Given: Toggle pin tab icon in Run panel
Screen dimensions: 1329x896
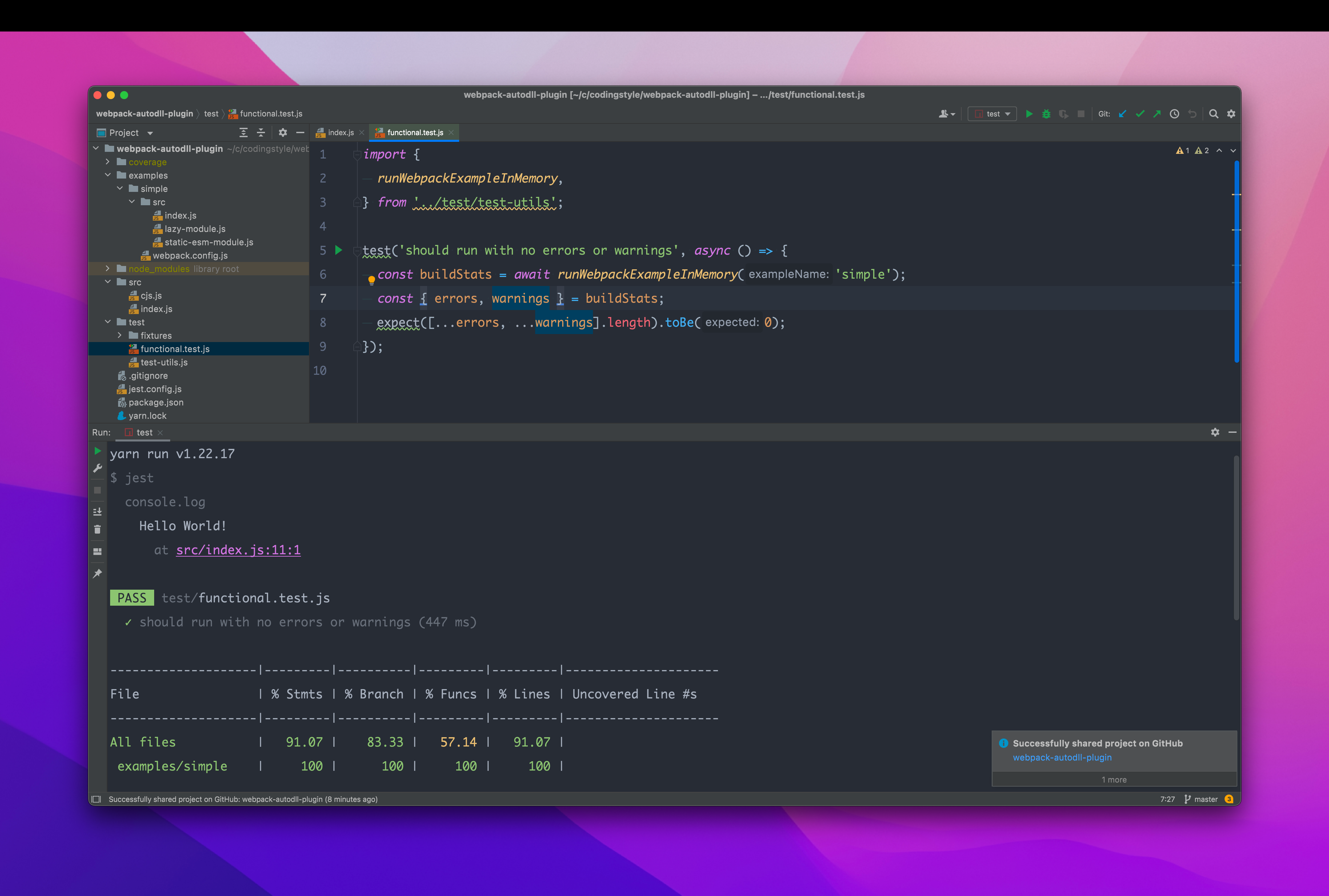Looking at the screenshot, I should pos(98,573).
